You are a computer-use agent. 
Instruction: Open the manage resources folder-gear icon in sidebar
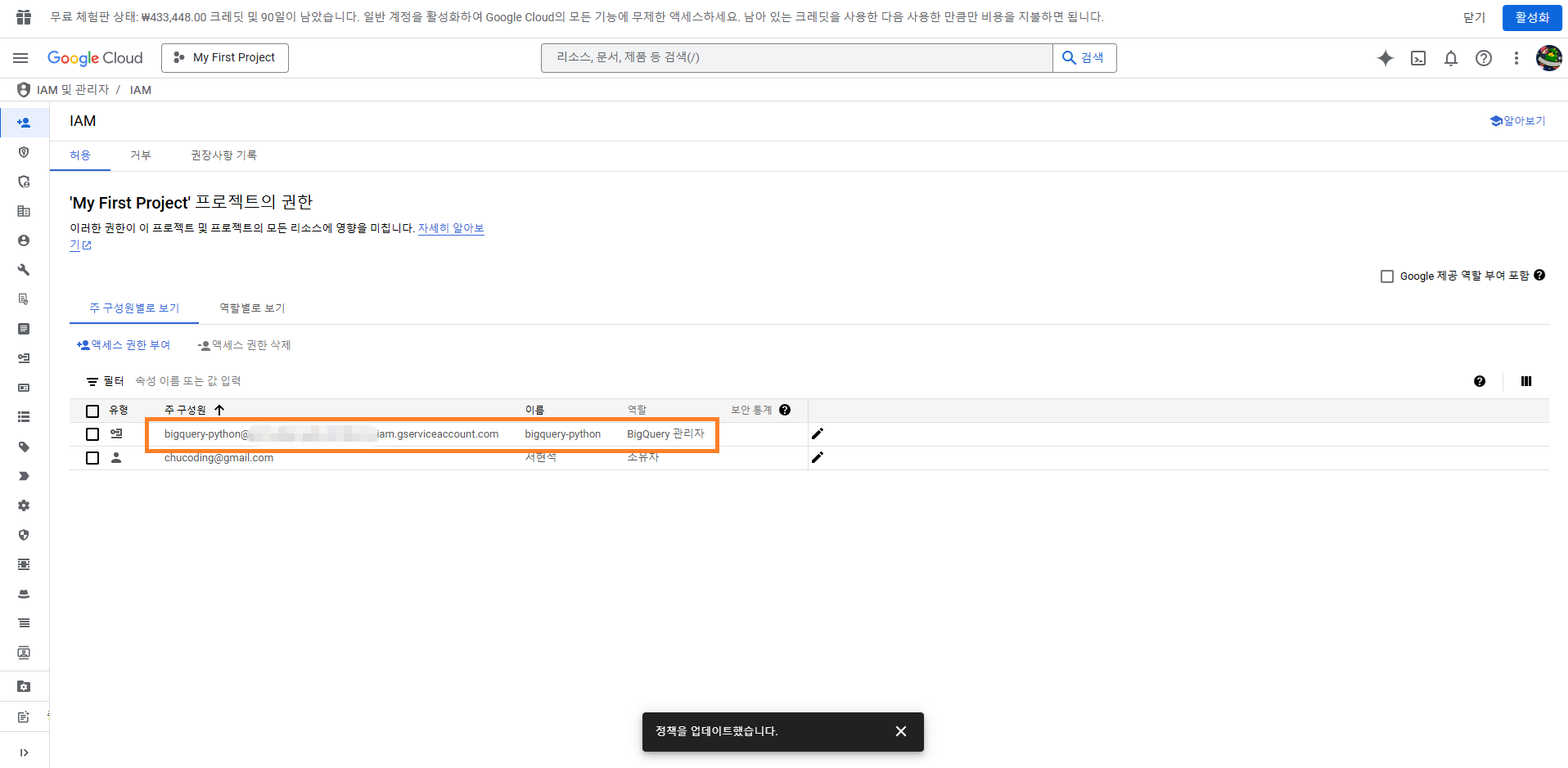(x=24, y=687)
